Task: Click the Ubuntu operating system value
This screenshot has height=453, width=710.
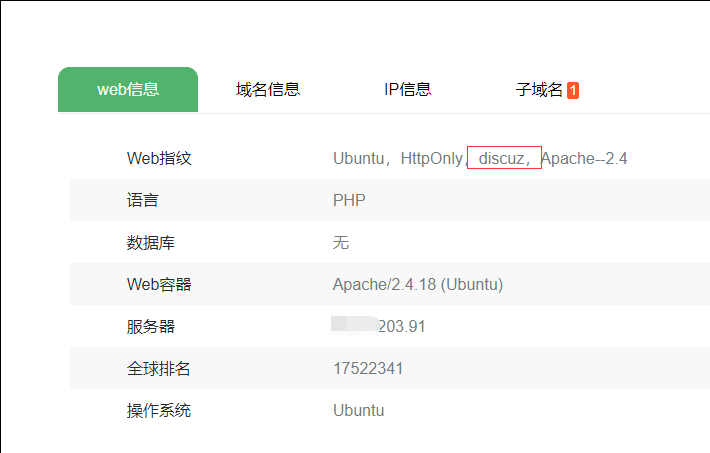Action: 359,410
